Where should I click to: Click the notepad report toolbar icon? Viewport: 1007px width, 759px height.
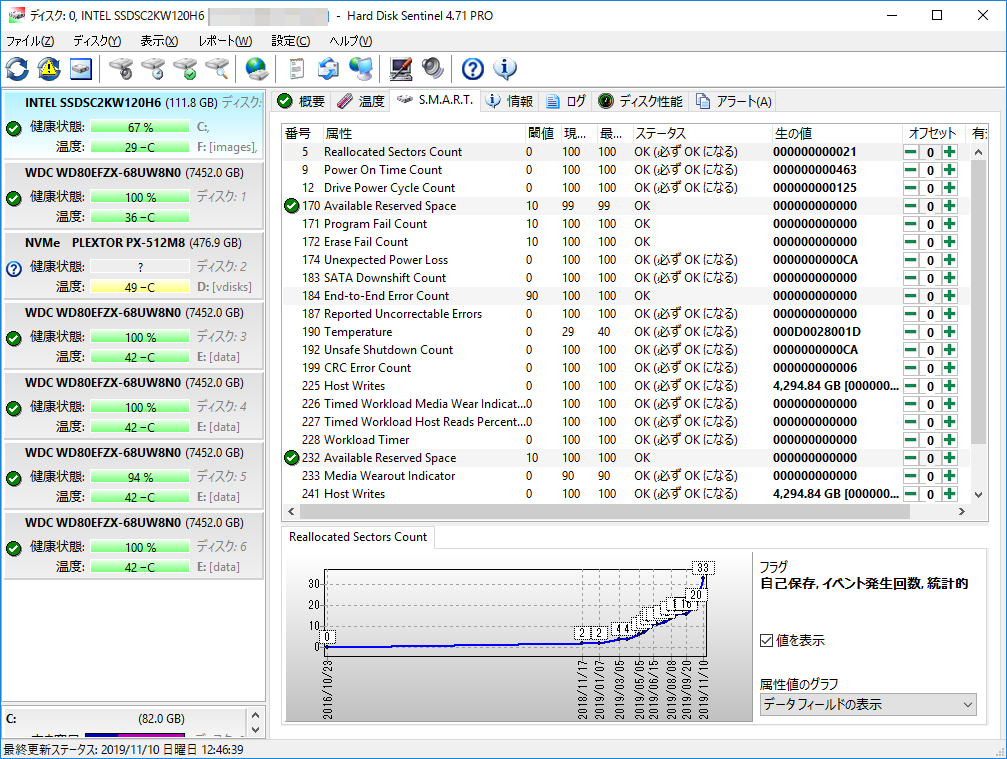click(x=296, y=69)
